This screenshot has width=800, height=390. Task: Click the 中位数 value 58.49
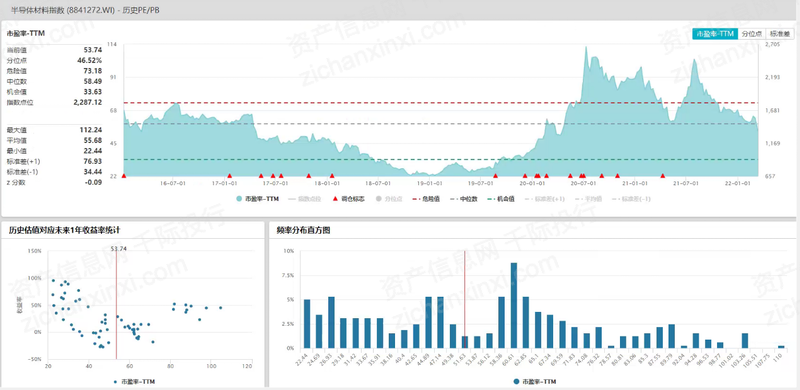tap(93, 81)
